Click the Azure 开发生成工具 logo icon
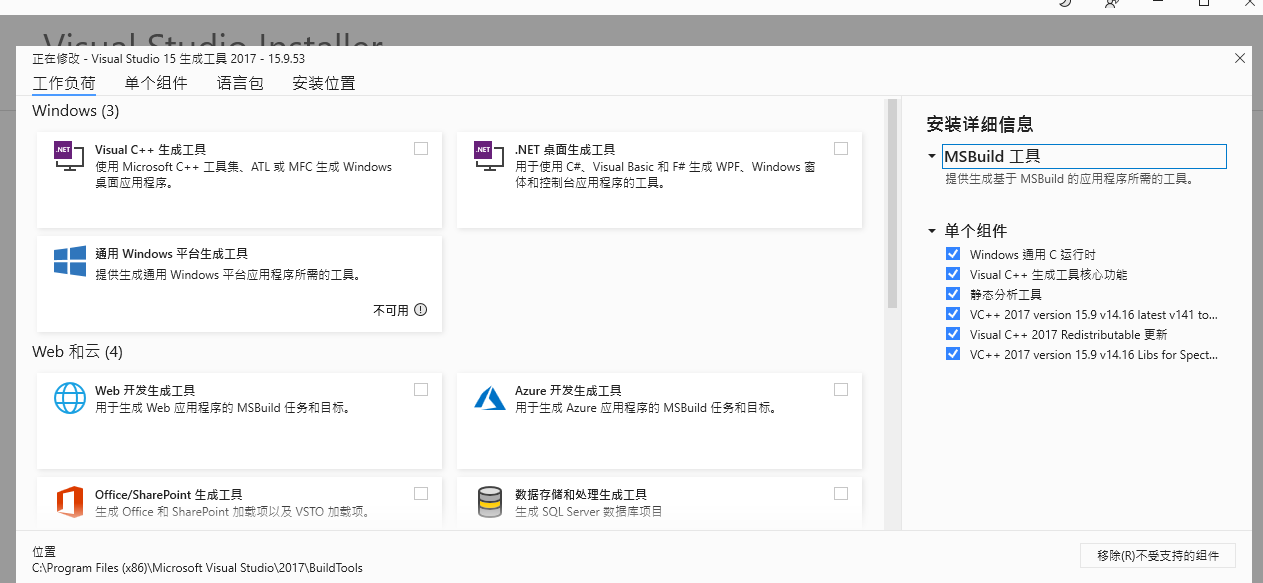The height and width of the screenshot is (583, 1263). 490,398
